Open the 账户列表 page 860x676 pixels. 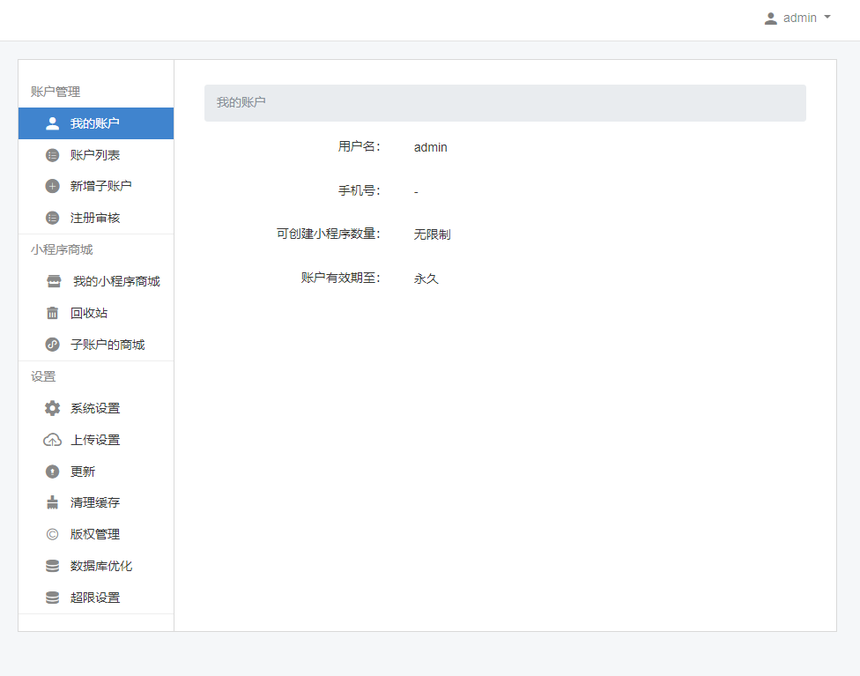[x=95, y=155]
